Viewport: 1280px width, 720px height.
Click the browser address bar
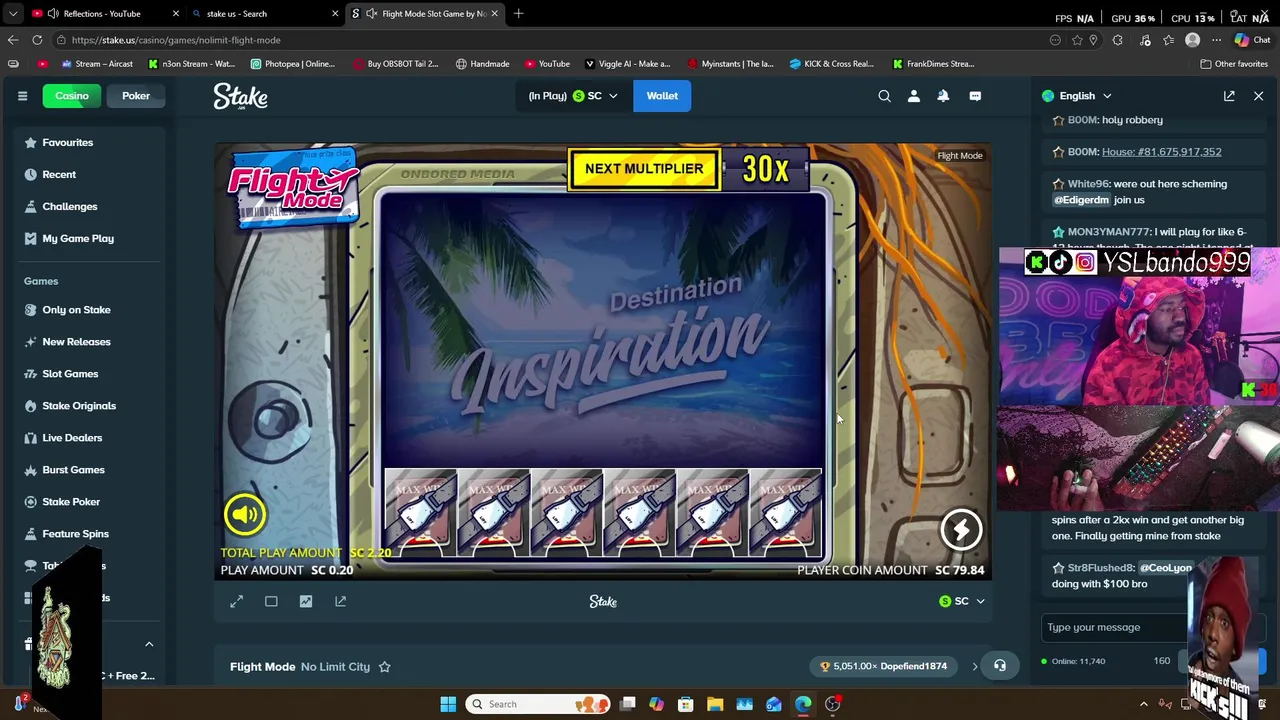(x=550, y=40)
